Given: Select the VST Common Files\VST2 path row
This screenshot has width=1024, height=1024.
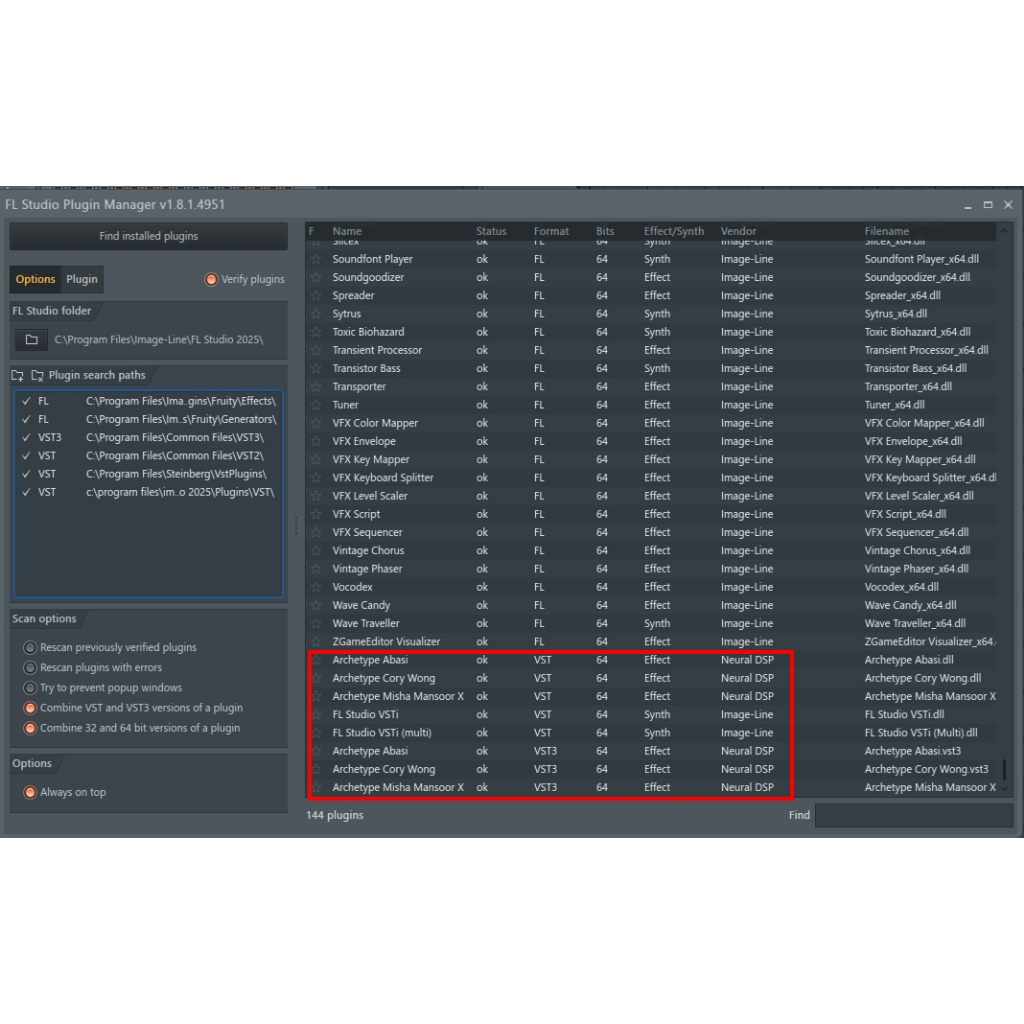Looking at the screenshot, I should 148,456.
